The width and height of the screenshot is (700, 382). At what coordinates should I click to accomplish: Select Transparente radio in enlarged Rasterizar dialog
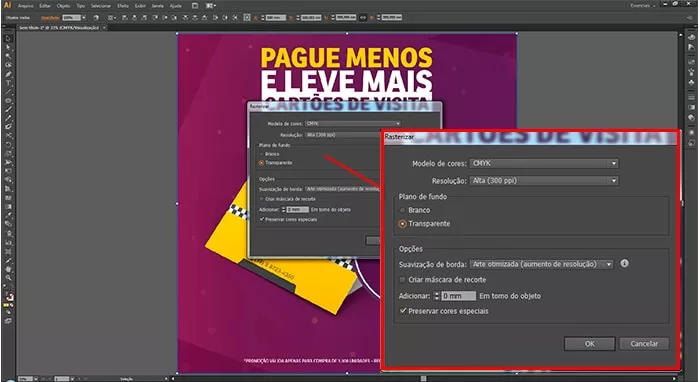point(402,224)
